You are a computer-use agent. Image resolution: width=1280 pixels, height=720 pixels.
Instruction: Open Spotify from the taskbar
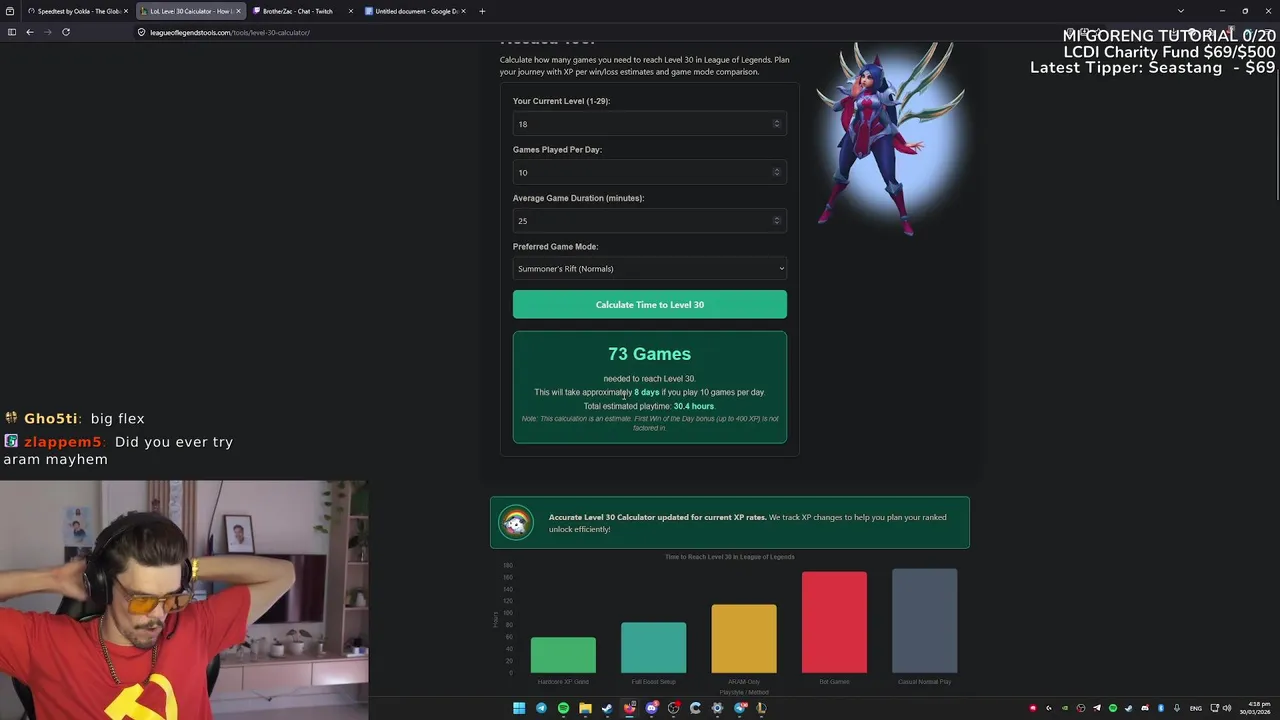coord(563,708)
